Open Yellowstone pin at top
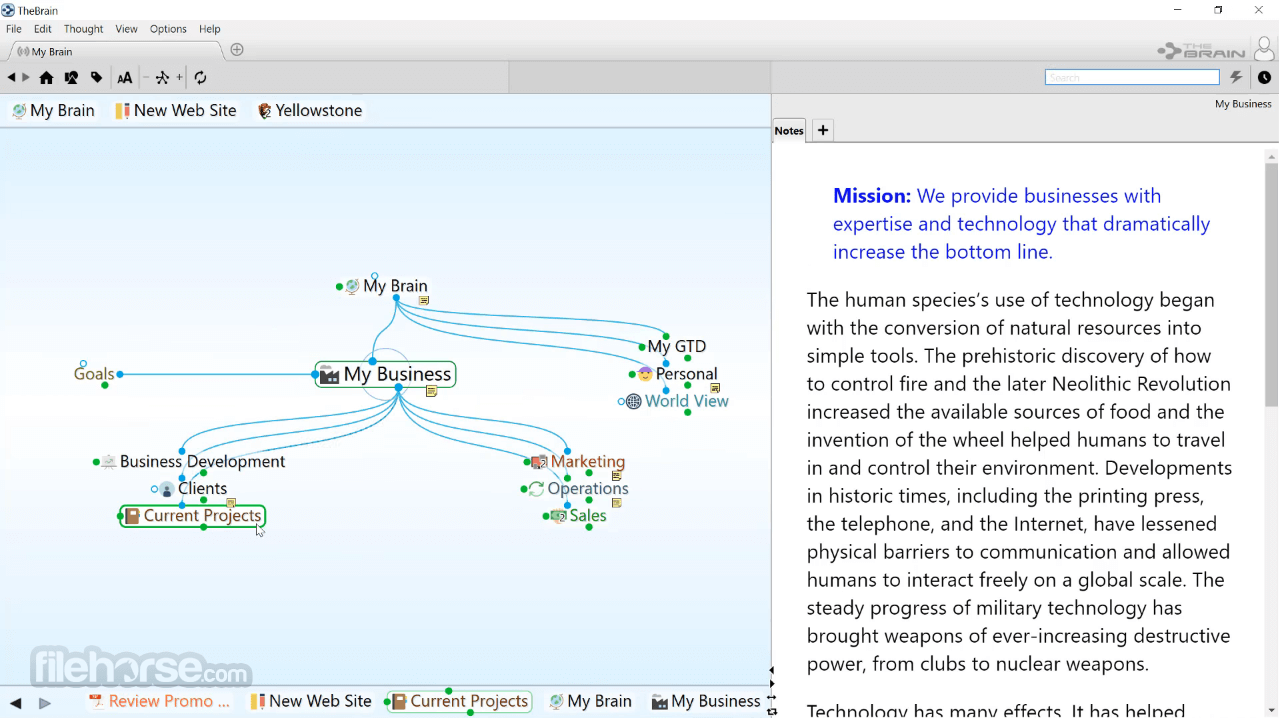This screenshot has height=718, width=1279. pyautogui.click(x=310, y=111)
